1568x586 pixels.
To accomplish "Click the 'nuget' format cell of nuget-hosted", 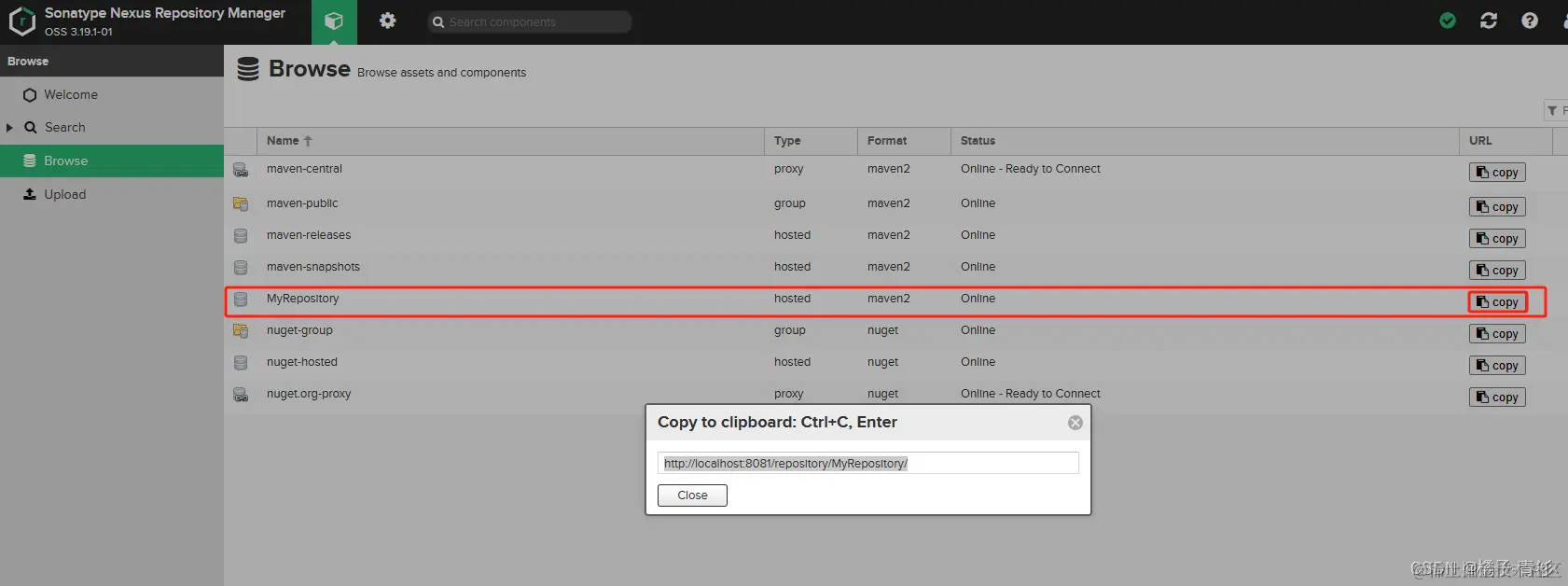I will tap(882, 362).
